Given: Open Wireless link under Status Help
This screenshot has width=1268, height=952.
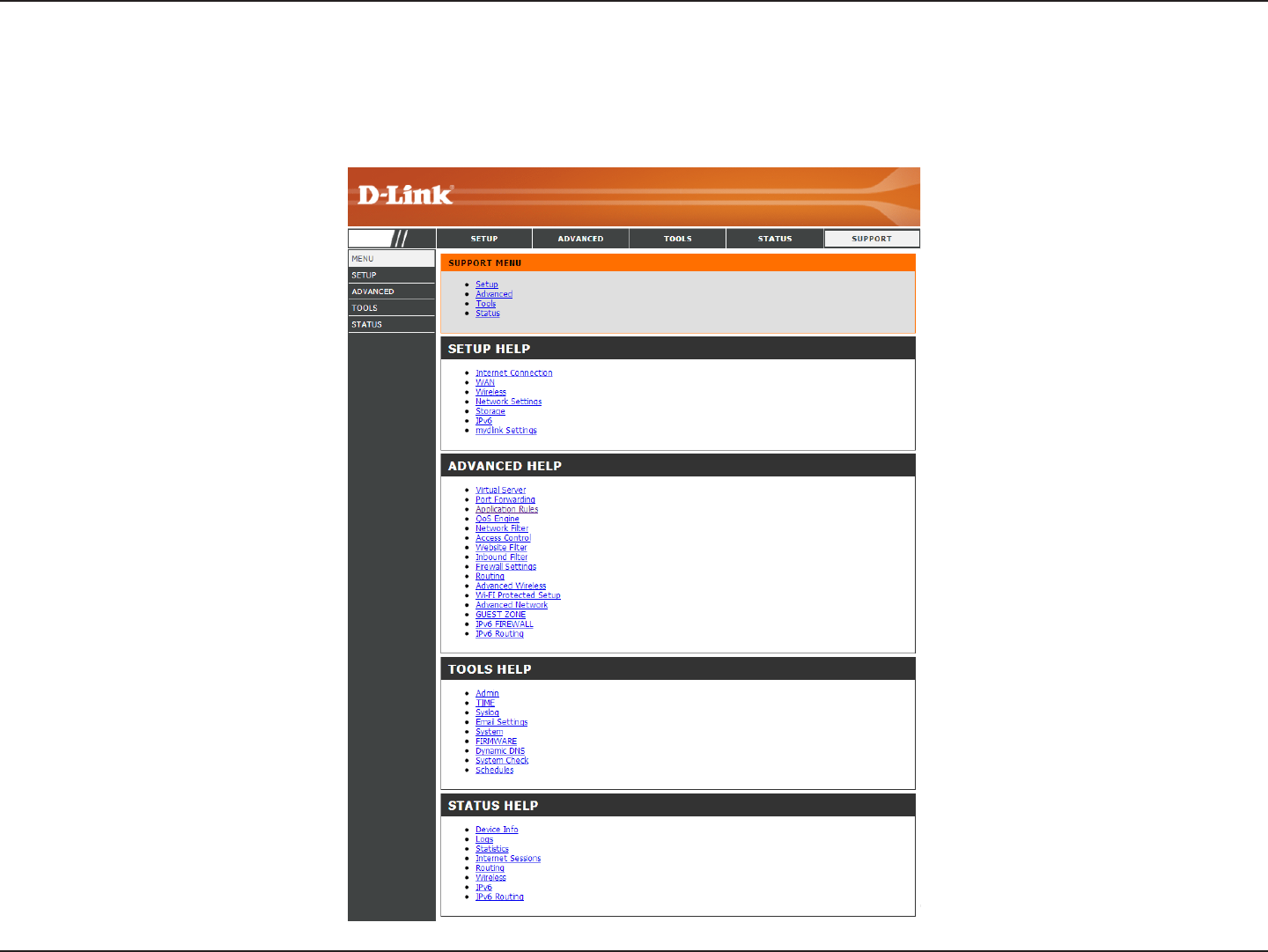Looking at the screenshot, I should [491, 879].
